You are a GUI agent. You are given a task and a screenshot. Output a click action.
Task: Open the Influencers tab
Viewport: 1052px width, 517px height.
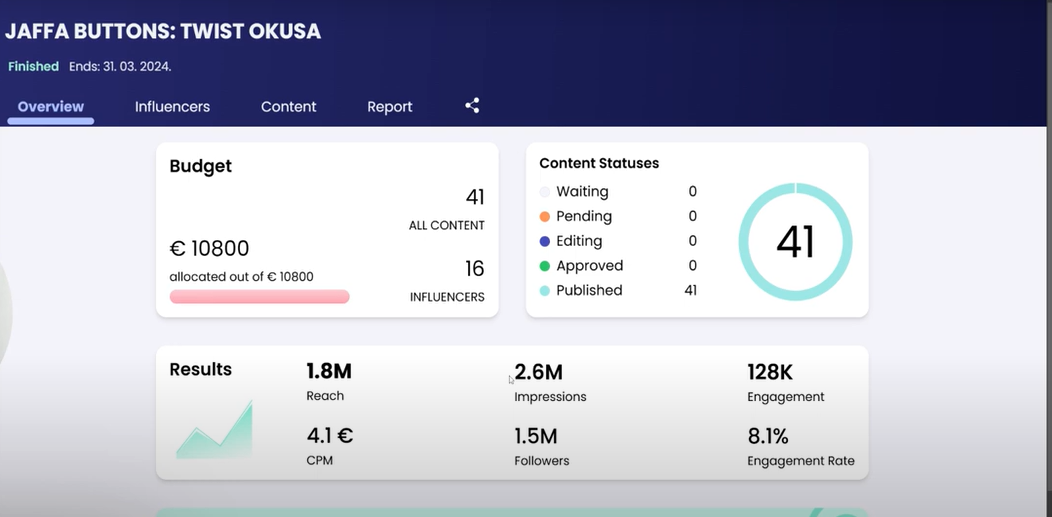172,107
